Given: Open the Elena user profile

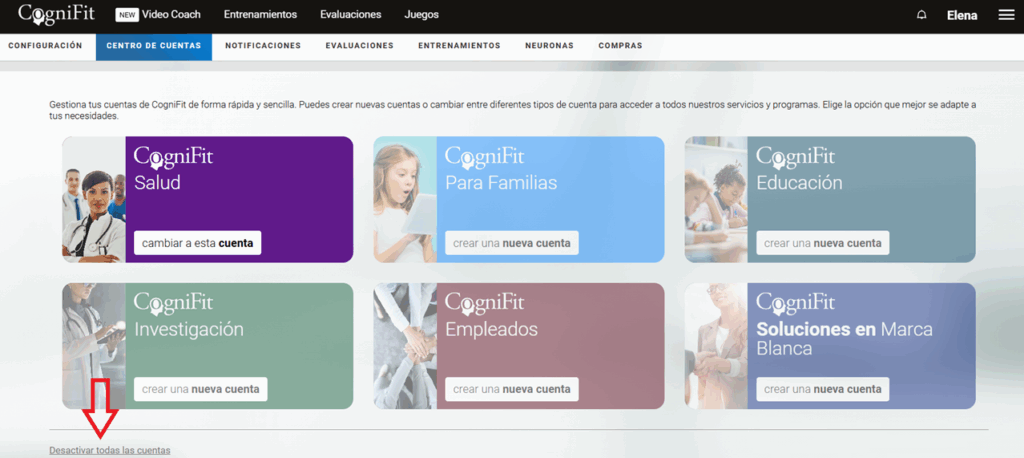Looking at the screenshot, I should point(962,16).
